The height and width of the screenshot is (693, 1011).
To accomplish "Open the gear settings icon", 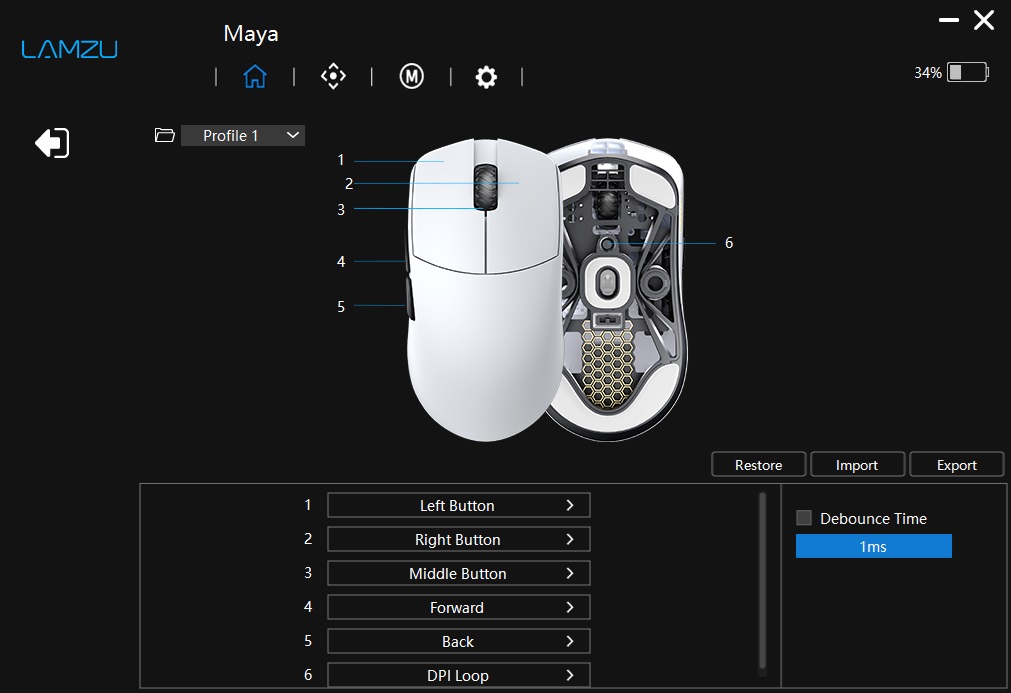I will (486, 77).
